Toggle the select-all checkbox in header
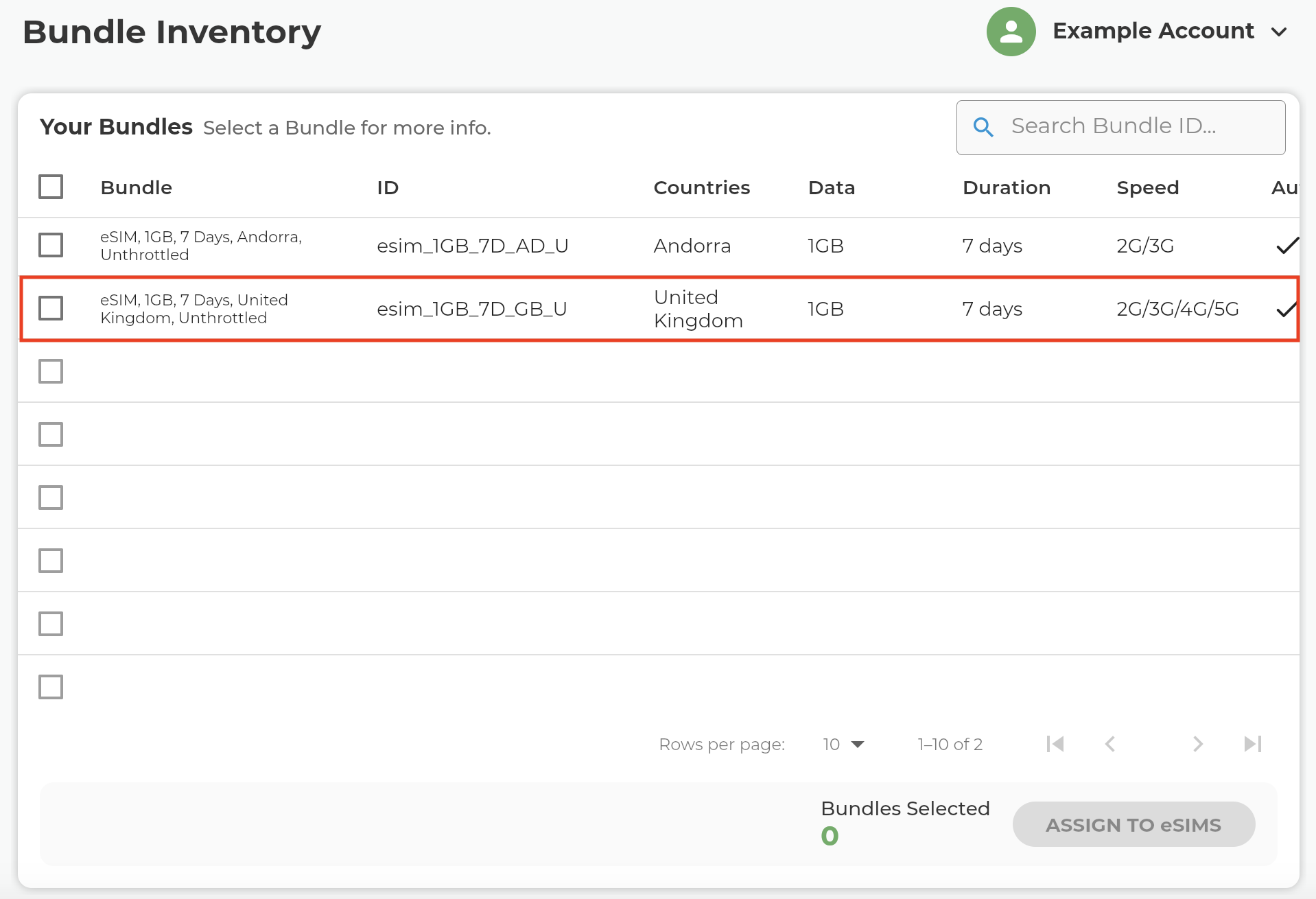The image size is (1316, 899). pyautogui.click(x=51, y=187)
